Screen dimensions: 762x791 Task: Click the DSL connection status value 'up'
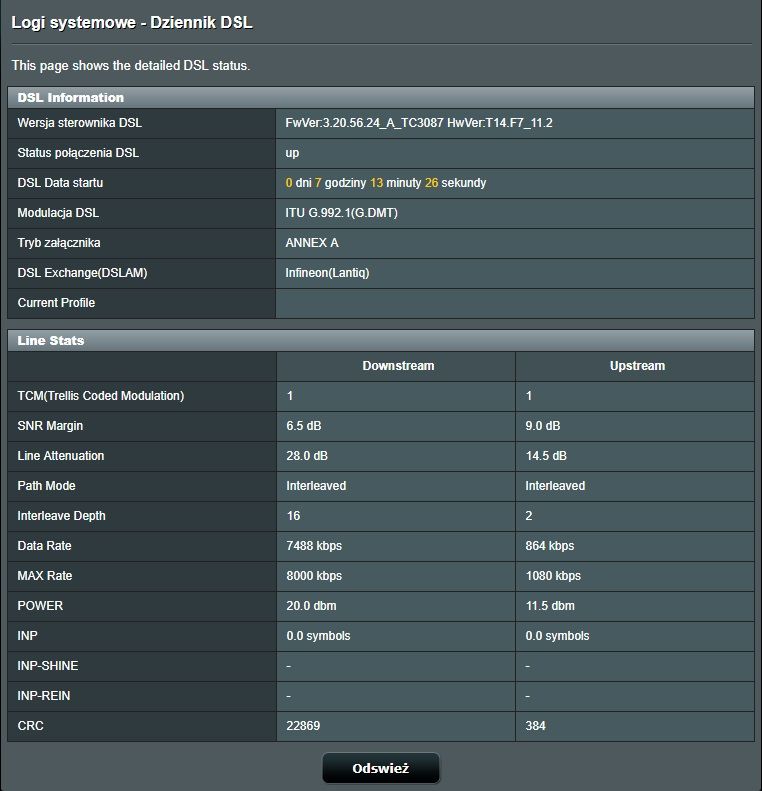(292, 153)
